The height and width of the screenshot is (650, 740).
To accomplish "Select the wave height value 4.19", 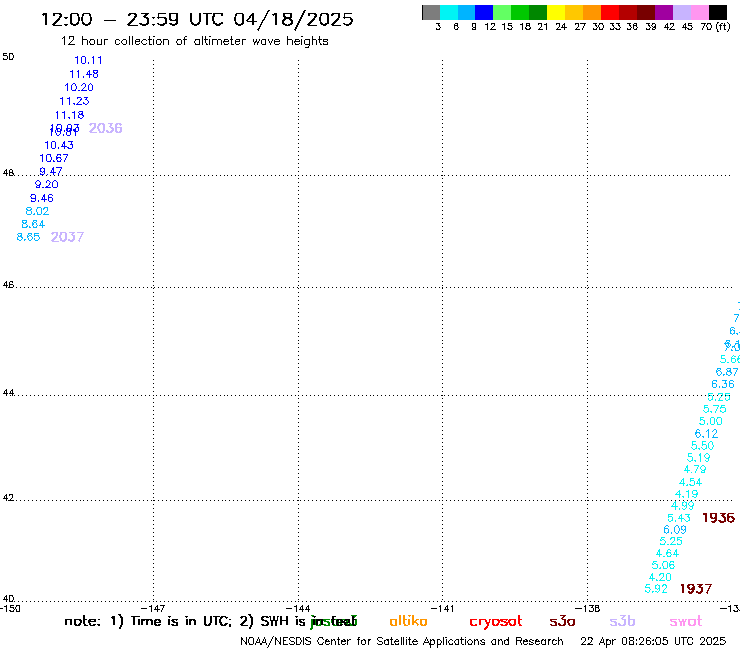I will (x=687, y=494).
